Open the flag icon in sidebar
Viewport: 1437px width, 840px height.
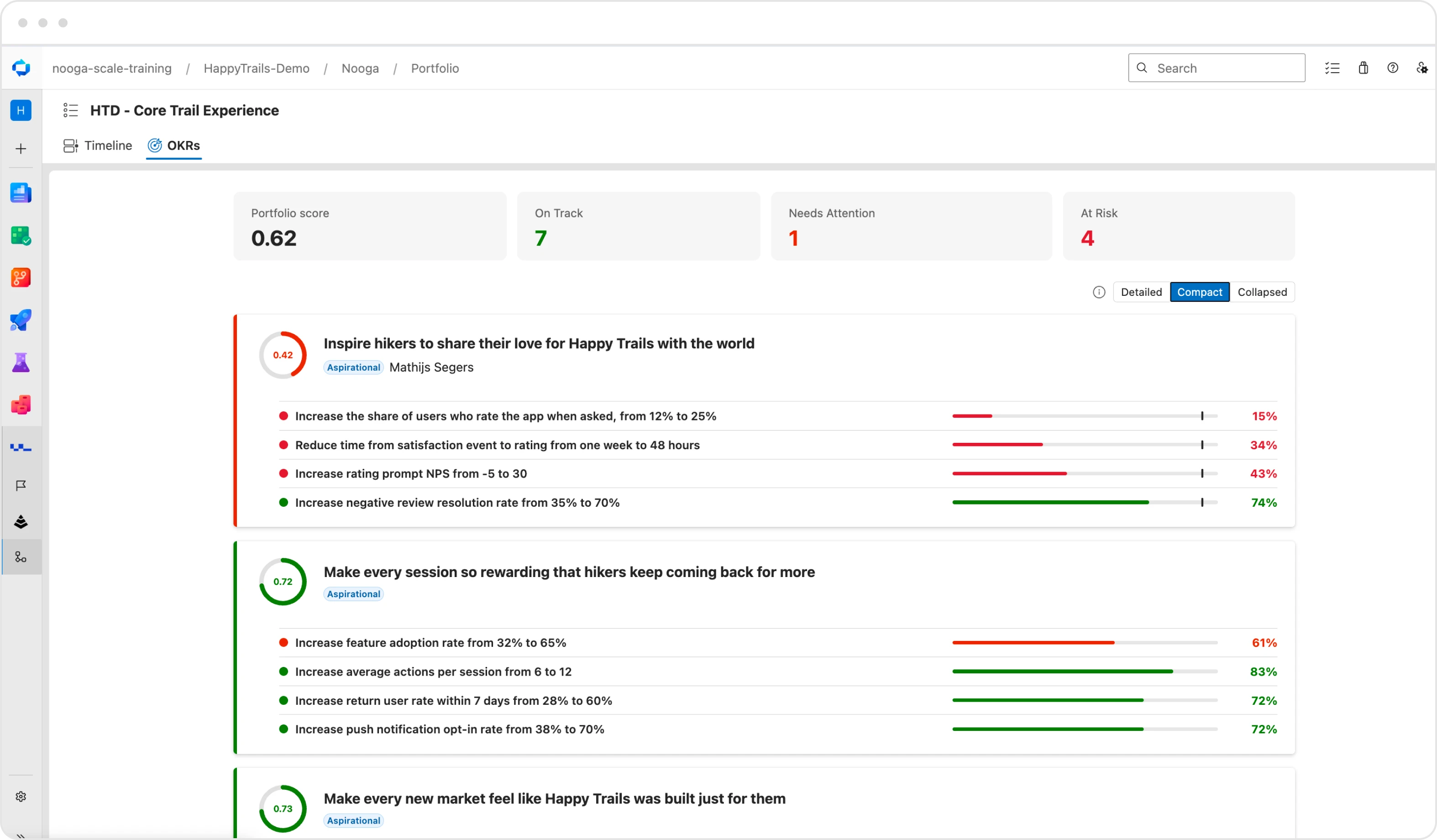click(x=21, y=485)
